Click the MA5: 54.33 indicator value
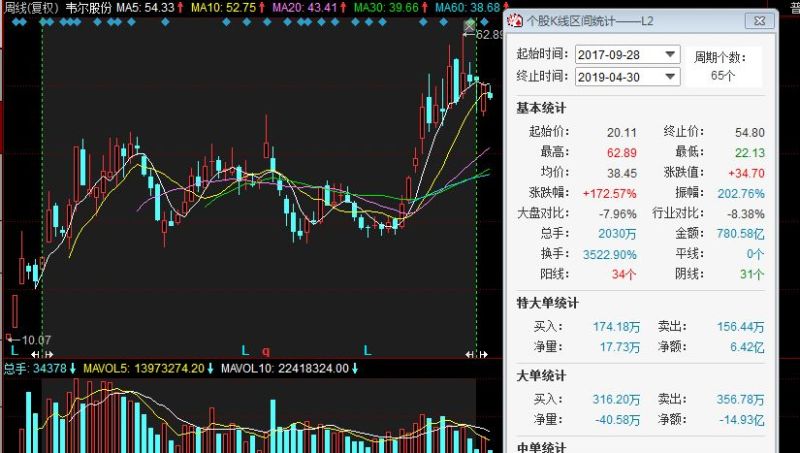 [x=145, y=8]
